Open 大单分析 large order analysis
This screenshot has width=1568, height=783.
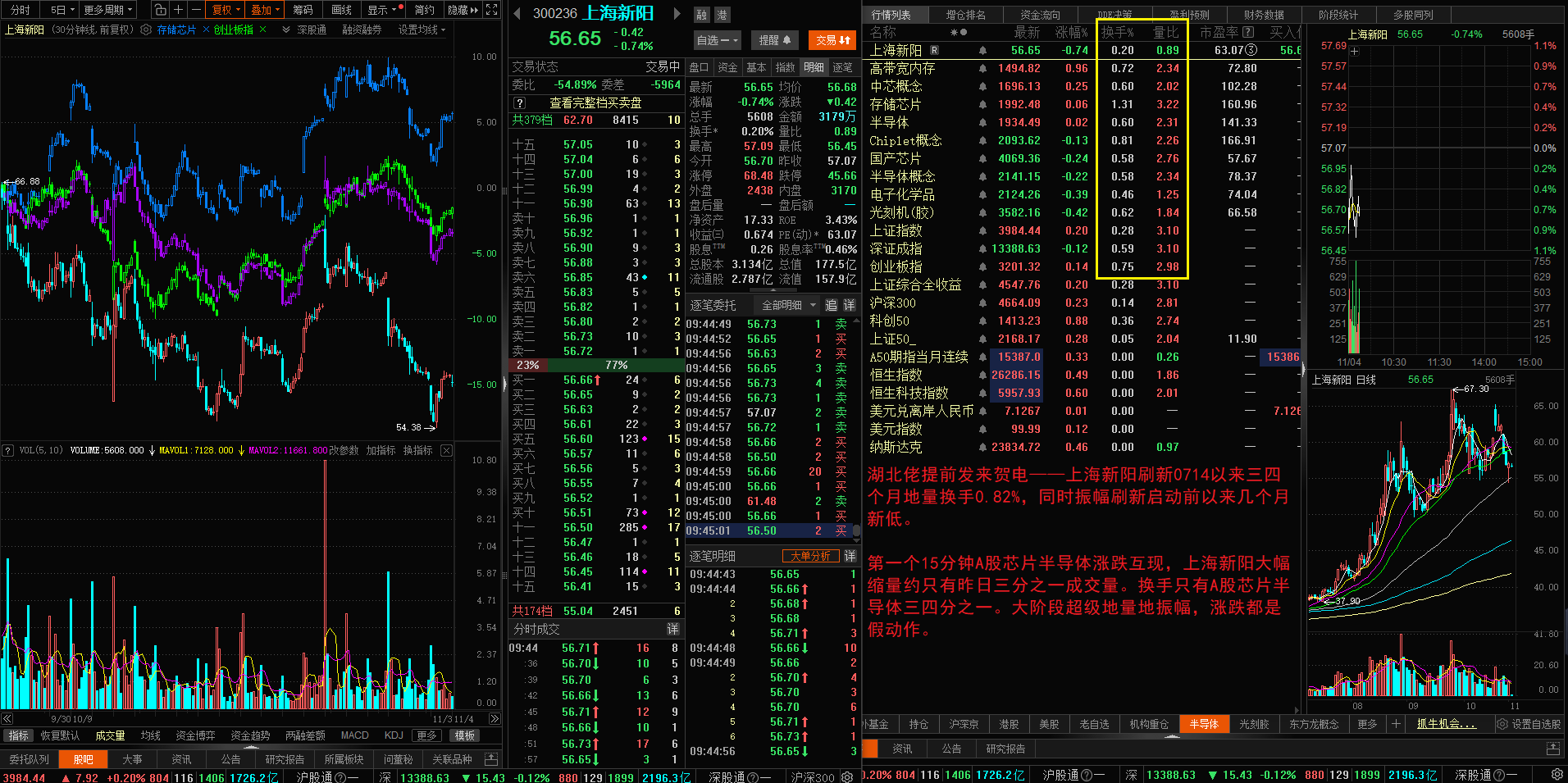810,556
